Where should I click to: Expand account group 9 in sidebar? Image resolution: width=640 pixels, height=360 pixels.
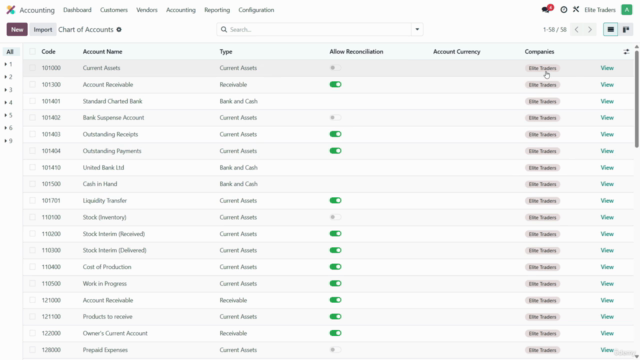8,141
